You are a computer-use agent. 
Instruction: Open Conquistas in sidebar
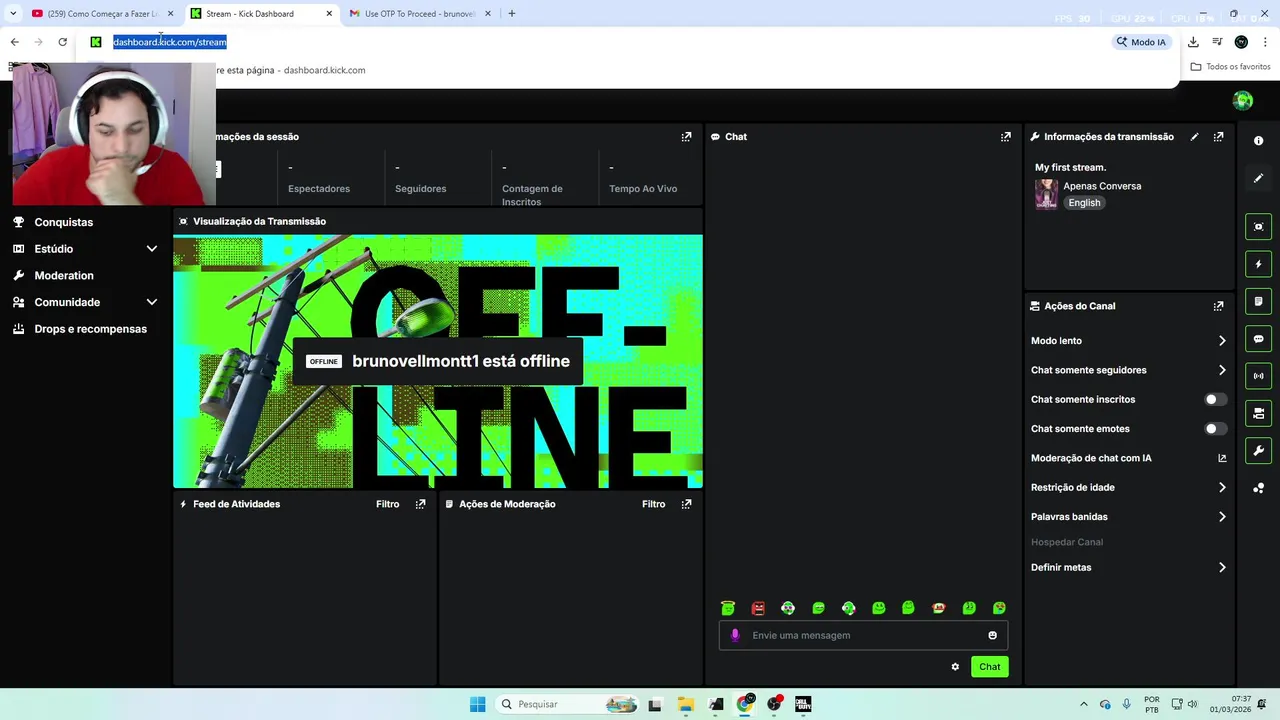click(x=63, y=222)
